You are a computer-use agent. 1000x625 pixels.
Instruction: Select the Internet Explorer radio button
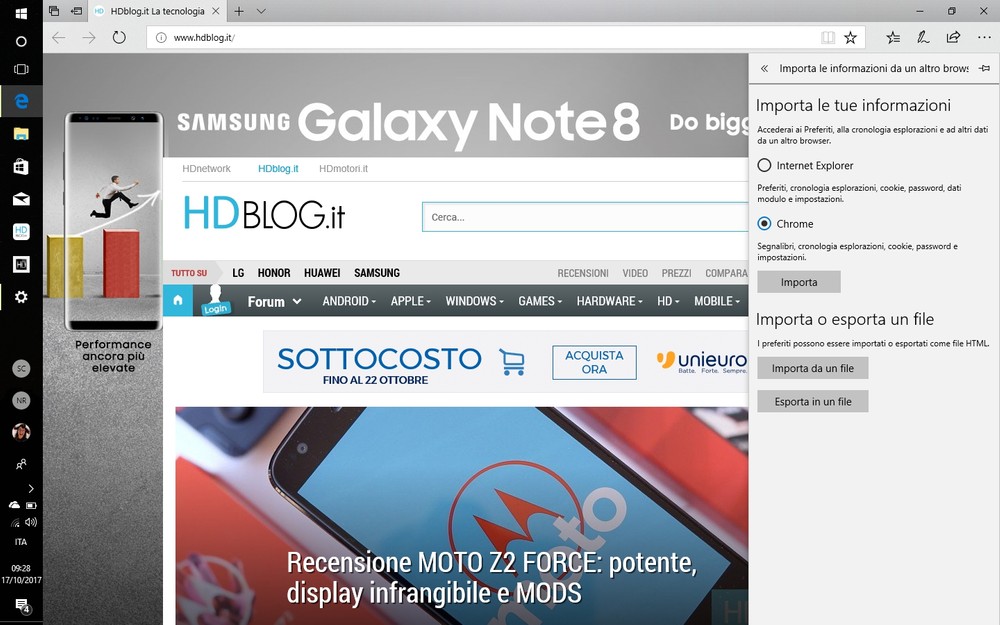765,166
